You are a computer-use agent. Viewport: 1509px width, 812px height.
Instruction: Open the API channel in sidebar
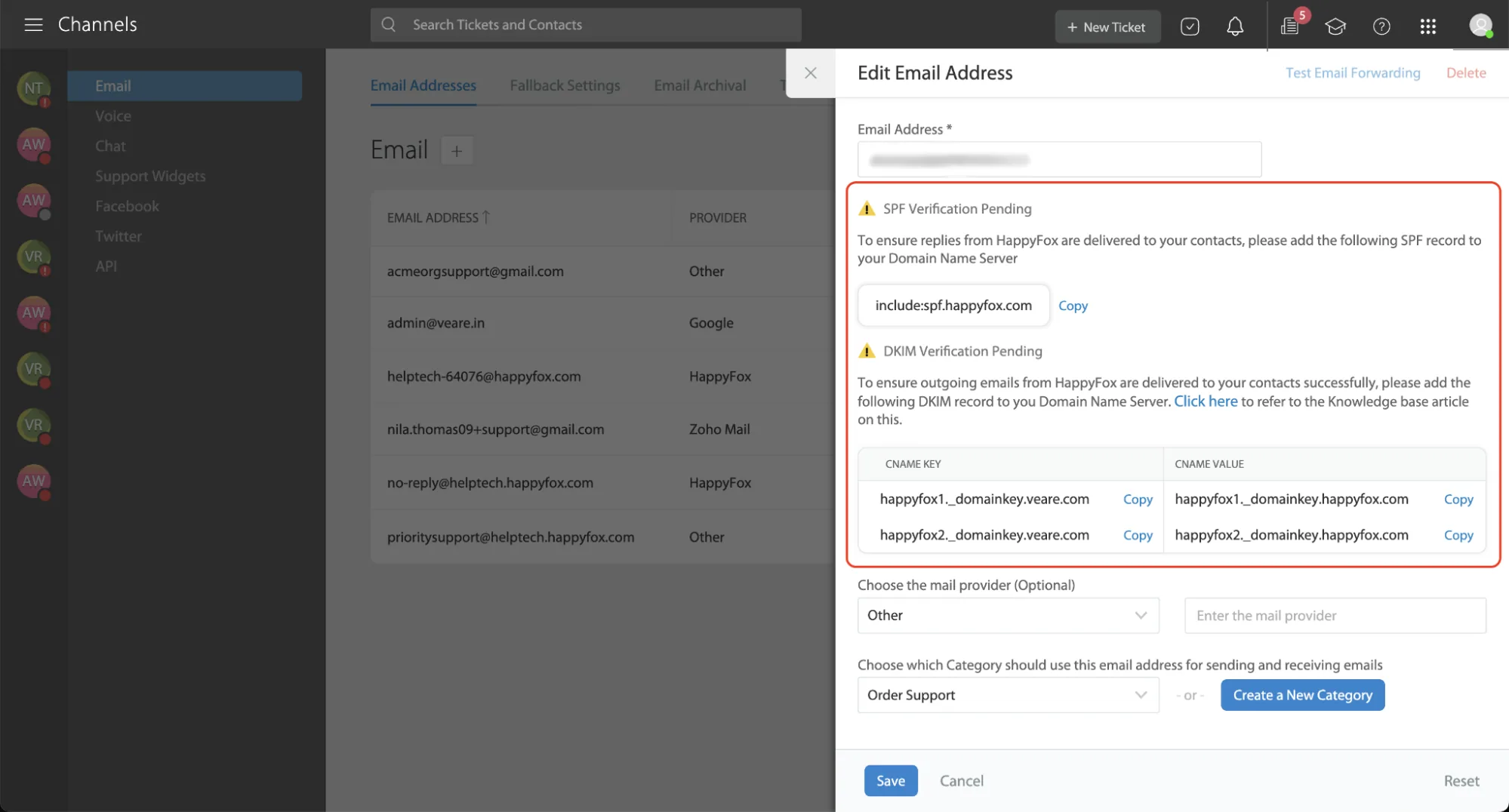point(106,266)
